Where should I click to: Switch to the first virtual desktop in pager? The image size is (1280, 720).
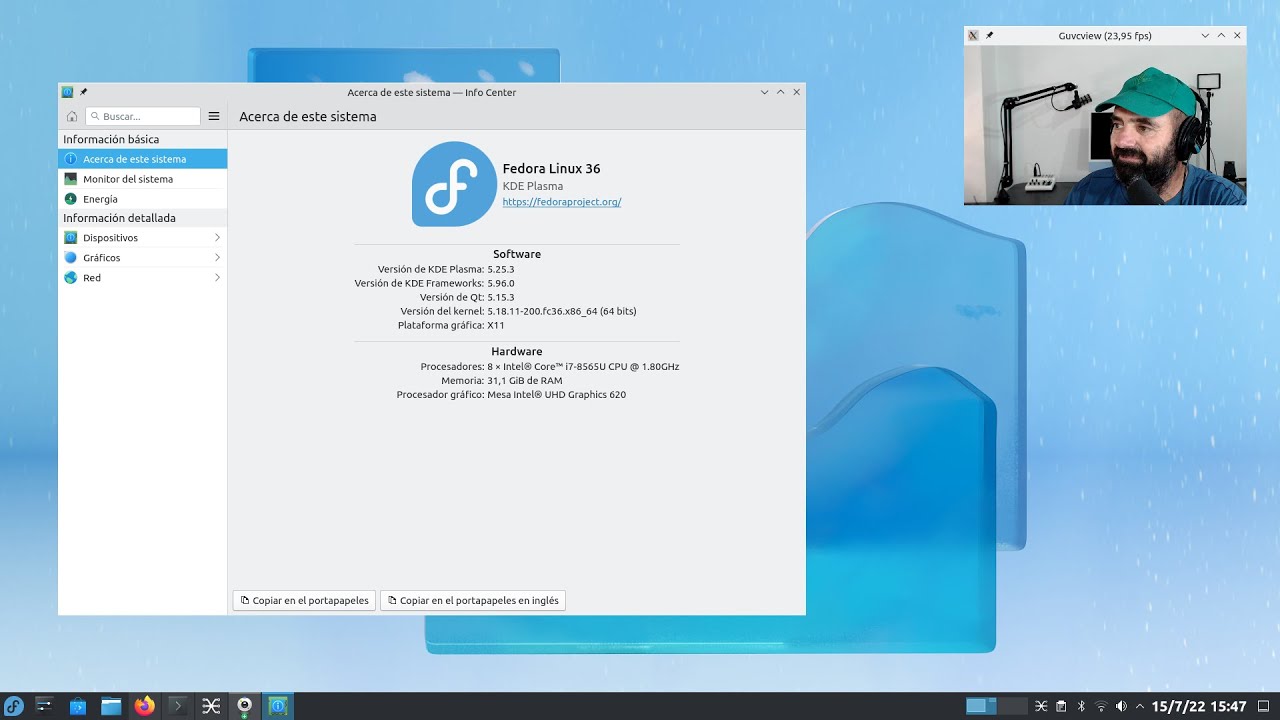point(981,706)
